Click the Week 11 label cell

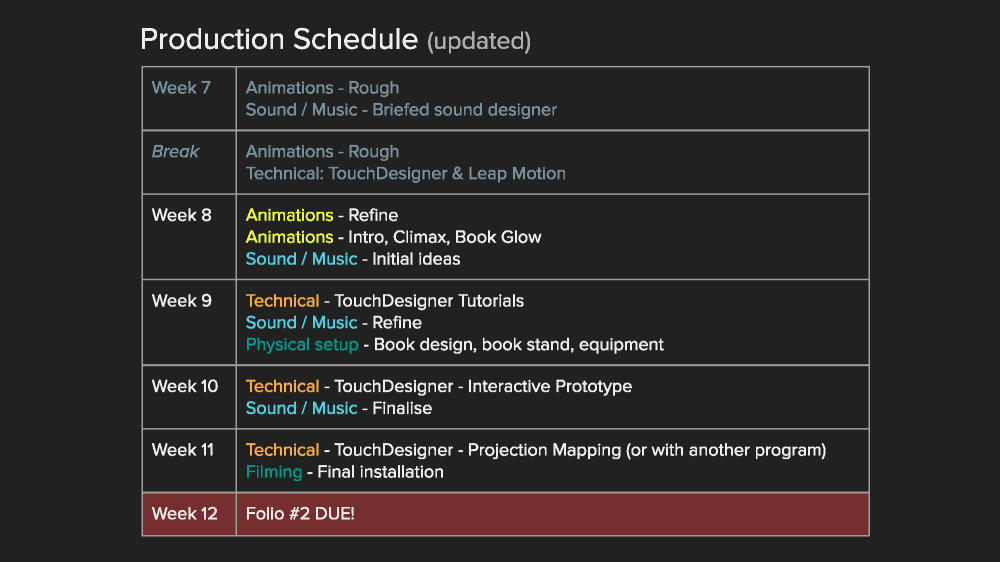point(189,461)
